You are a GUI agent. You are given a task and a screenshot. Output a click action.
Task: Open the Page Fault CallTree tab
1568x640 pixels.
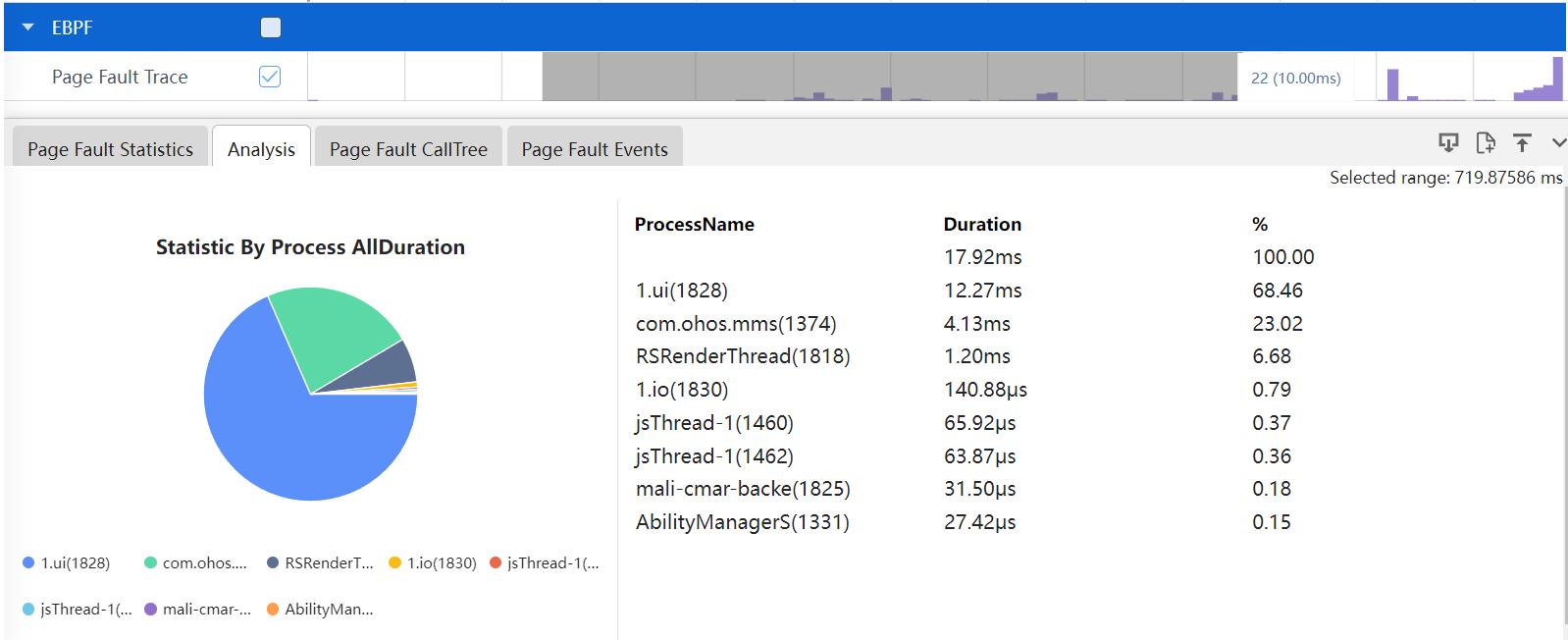point(408,149)
